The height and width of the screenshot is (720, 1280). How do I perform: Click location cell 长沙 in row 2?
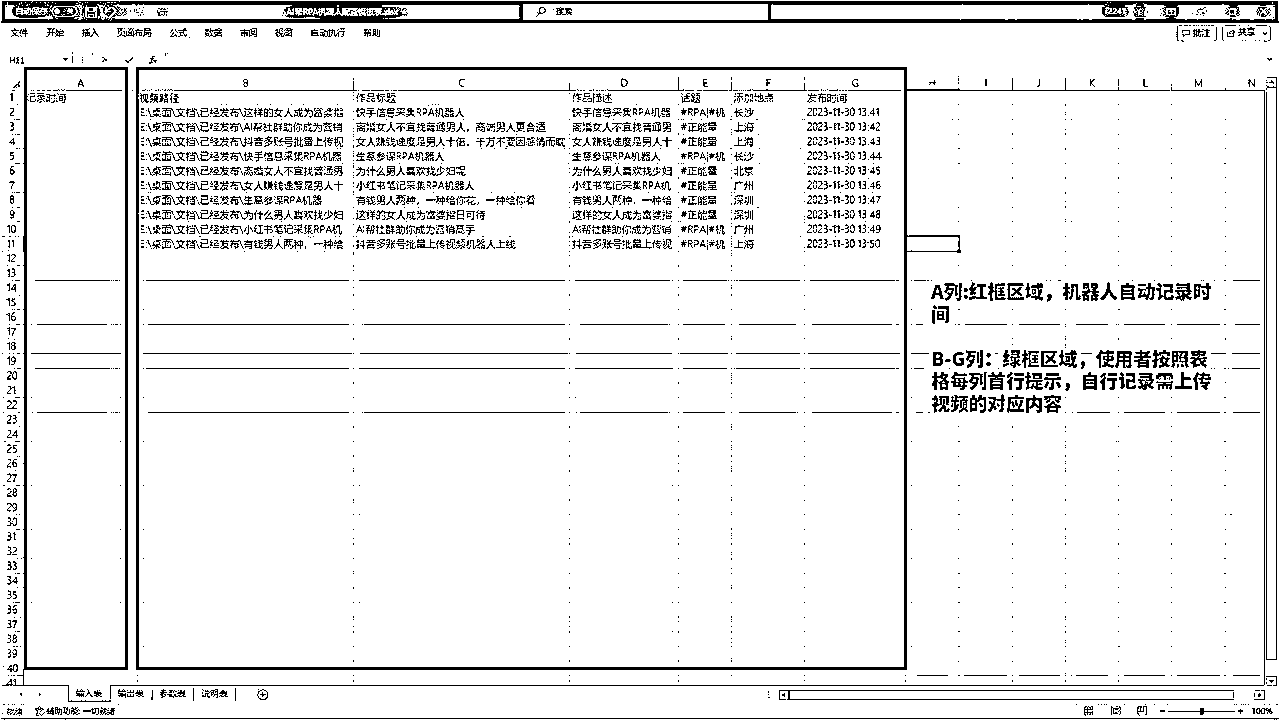[767, 113]
